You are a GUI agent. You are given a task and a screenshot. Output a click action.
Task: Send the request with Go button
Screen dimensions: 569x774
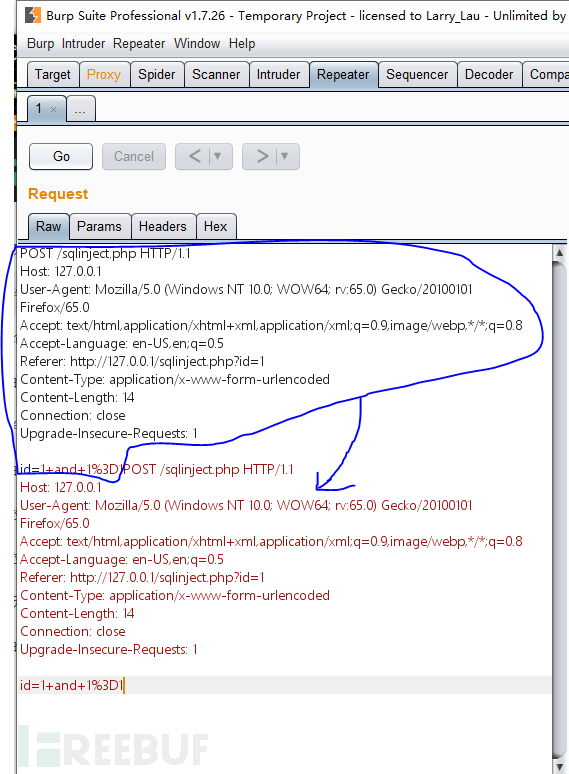pos(61,156)
